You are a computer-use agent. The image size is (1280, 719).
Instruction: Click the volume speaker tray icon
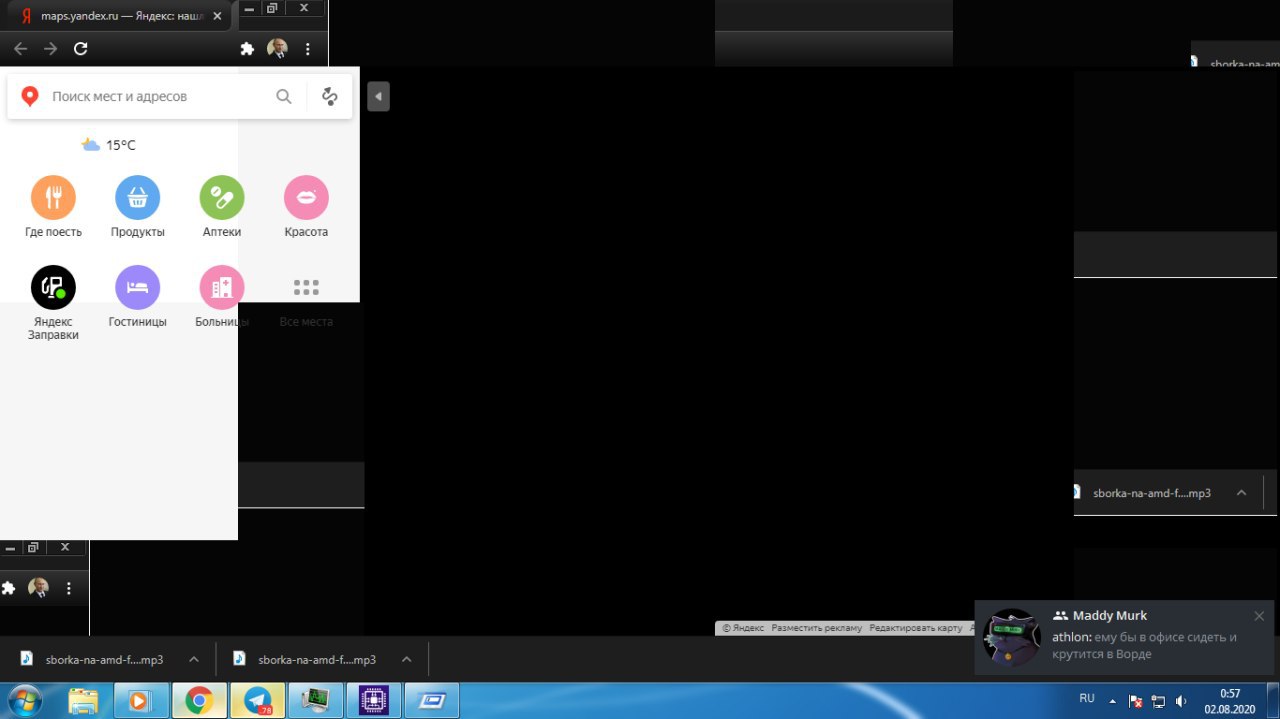pyautogui.click(x=1181, y=701)
